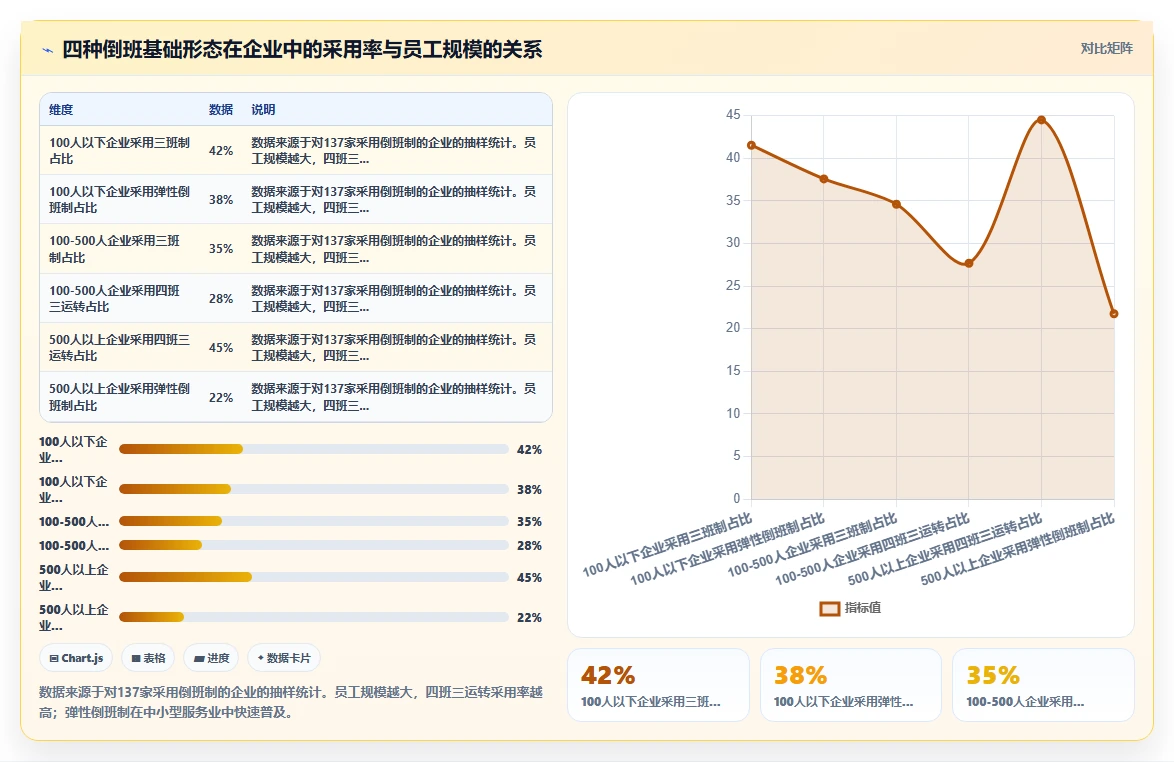The width and height of the screenshot is (1174, 762).
Task: Click the 45% table cell
Action: tap(221, 347)
